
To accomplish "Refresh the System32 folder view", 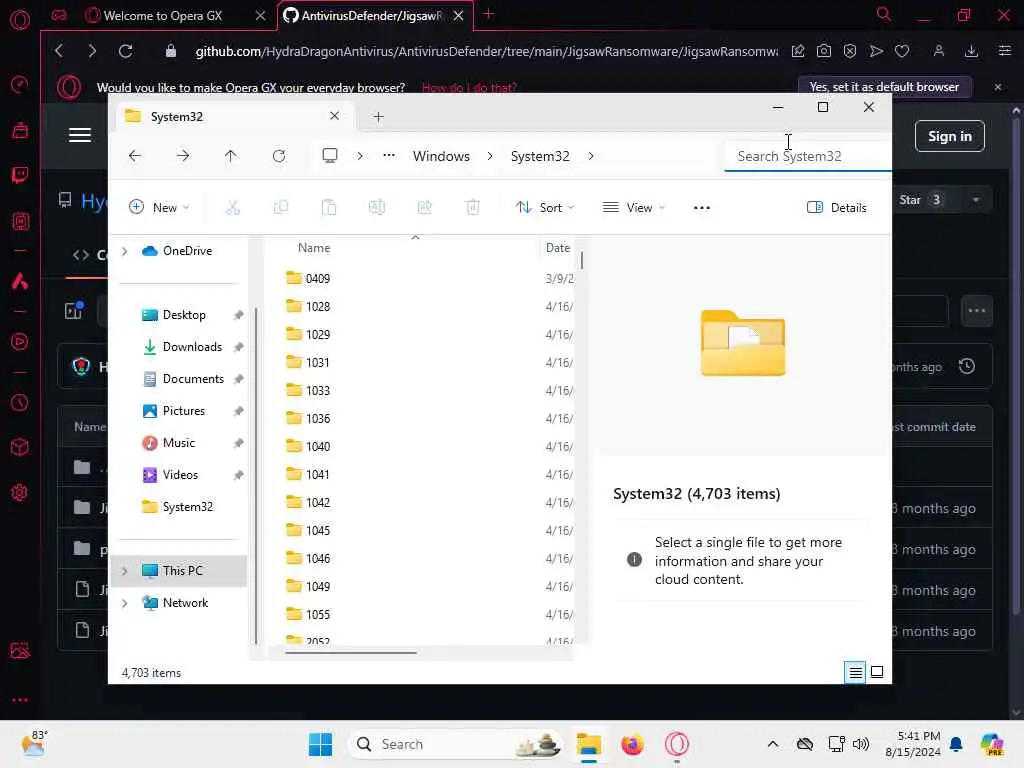I will point(279,156).
